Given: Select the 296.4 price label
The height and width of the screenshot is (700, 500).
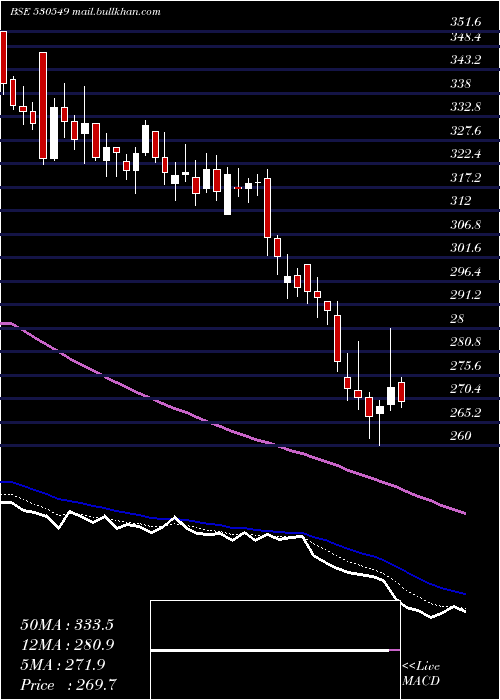Looking at the screenshot, I should click(x=465, y=271).
